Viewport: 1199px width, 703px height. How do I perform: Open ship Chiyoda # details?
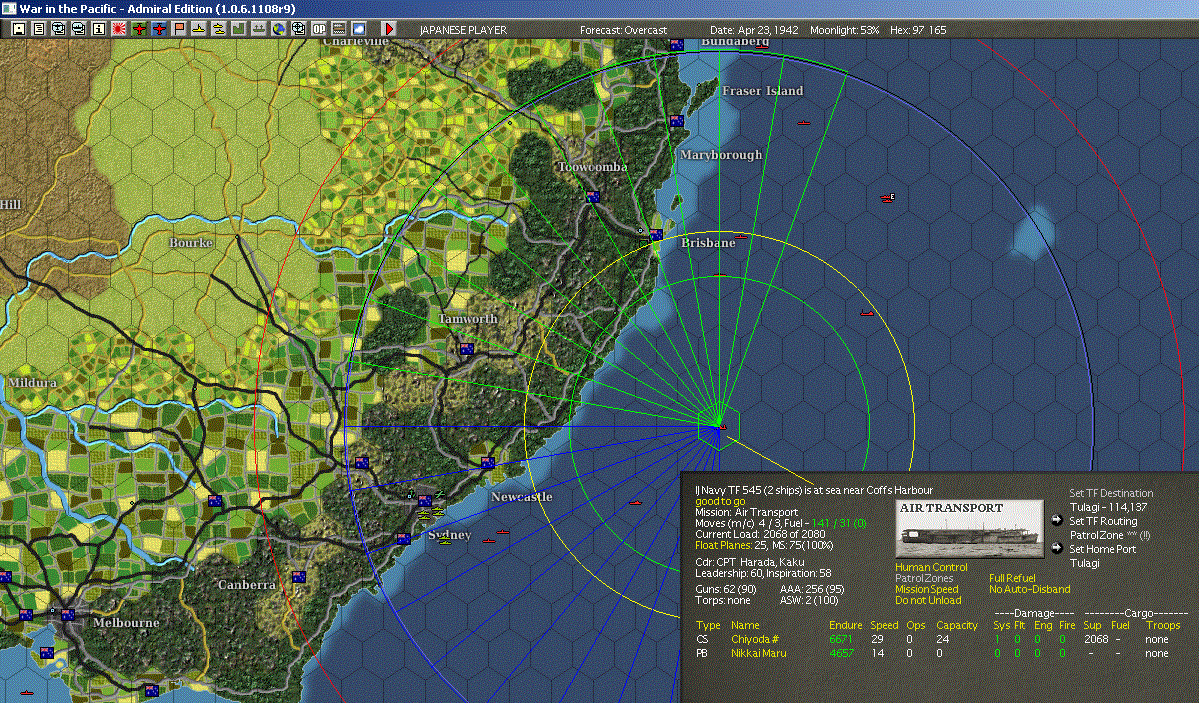click(x=754, y=640)
